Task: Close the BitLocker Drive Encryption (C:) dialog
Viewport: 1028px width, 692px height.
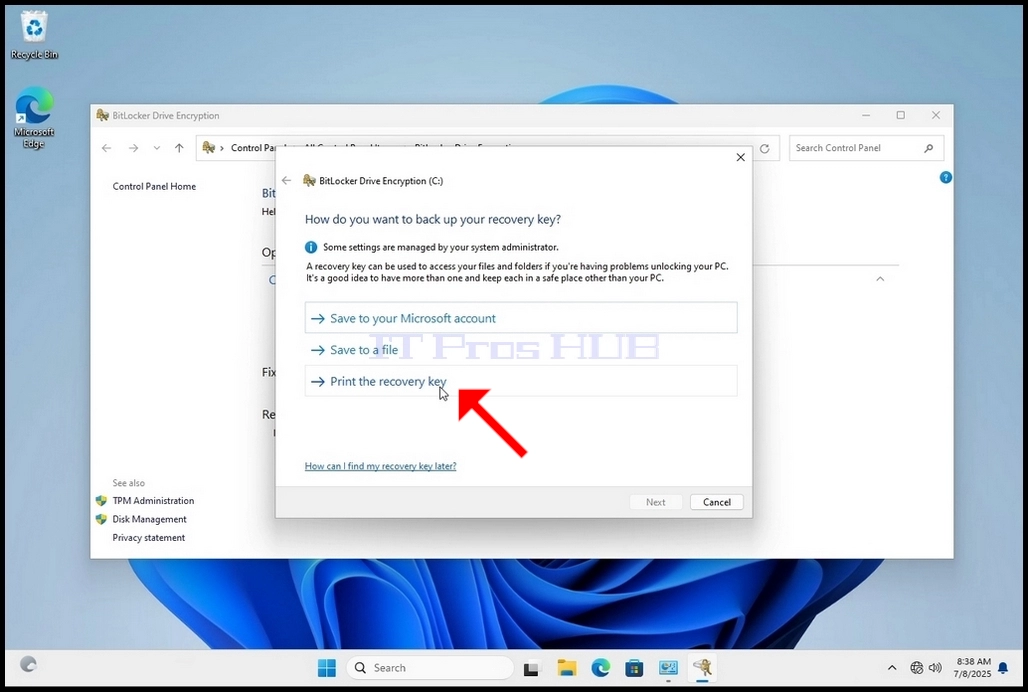Action: tap(740, 157)
